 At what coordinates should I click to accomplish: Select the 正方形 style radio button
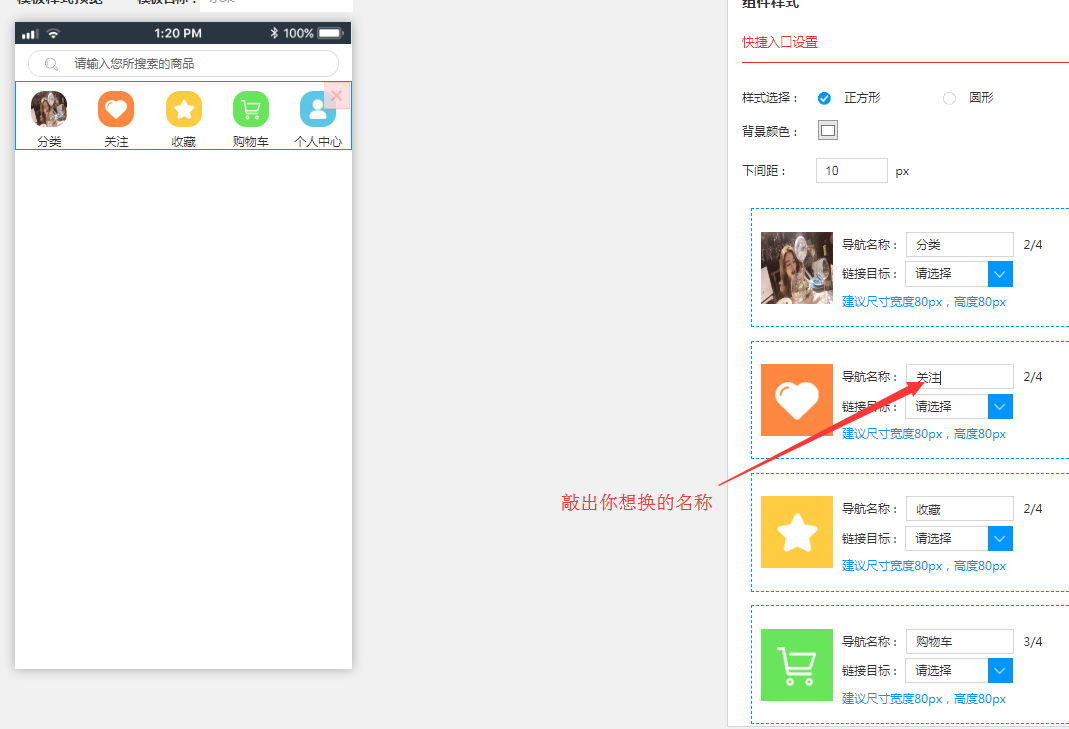pos(825,98)
